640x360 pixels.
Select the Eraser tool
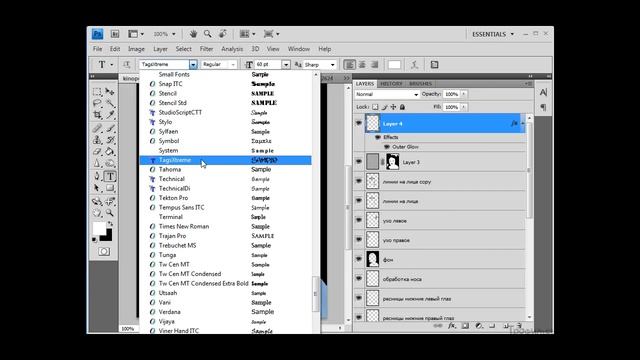(97, 151)
